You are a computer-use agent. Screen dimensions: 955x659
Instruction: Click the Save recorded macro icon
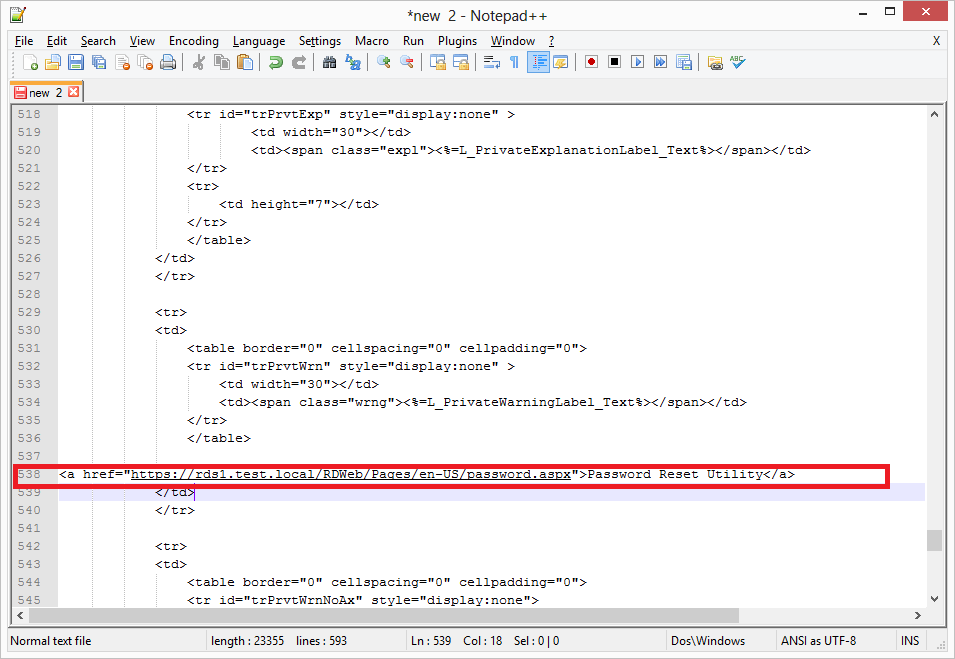pyautogui.click(x=684, y=62)
